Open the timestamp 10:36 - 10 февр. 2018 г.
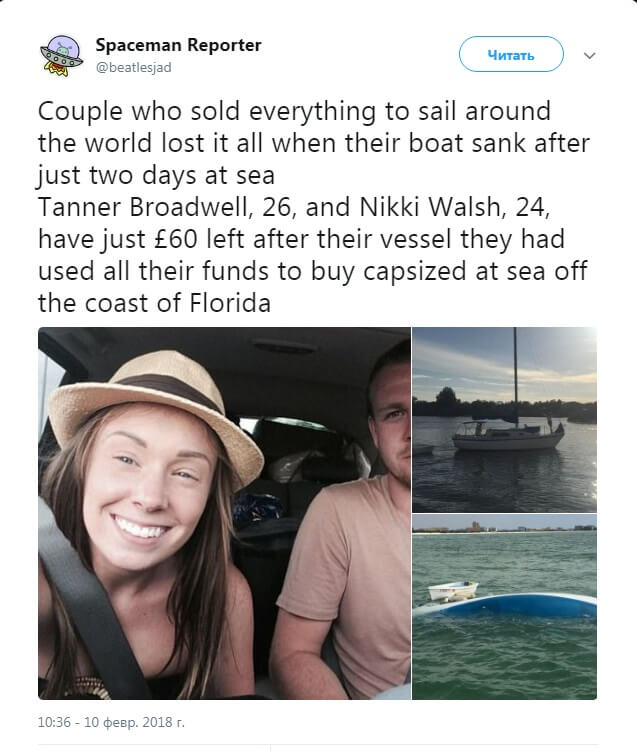Viewport: 637px width, 752px height. (111, 721)
